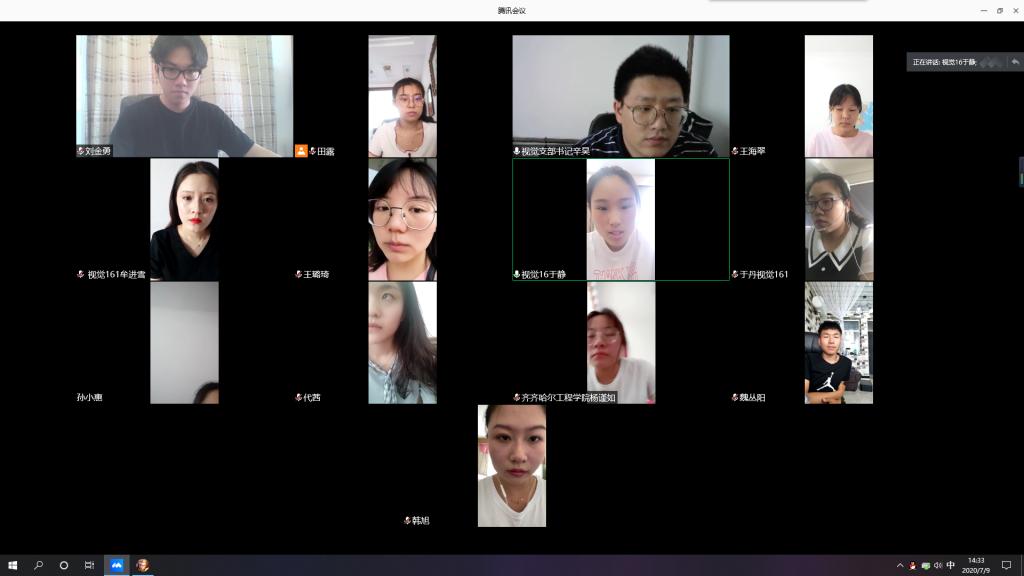Viewport: 1024px width, 576px height.
Task: Open the volume control in the system tray
Action: (937, 565)
